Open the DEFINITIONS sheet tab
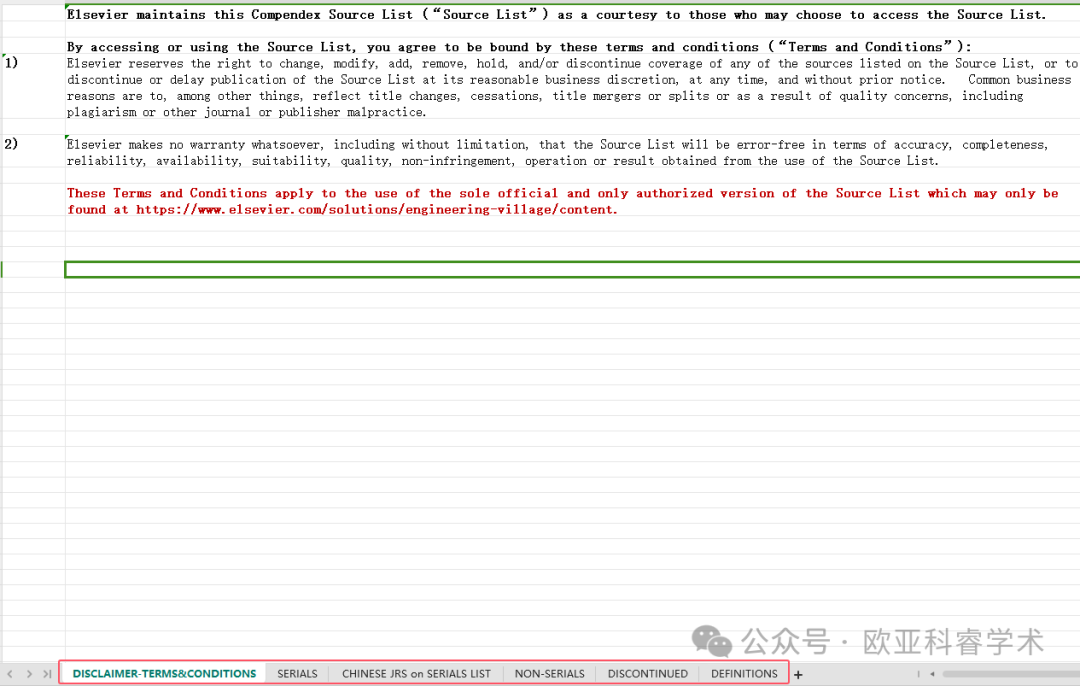The height and width of the screenshot is (686, 1080). click(x=744, y=674)
